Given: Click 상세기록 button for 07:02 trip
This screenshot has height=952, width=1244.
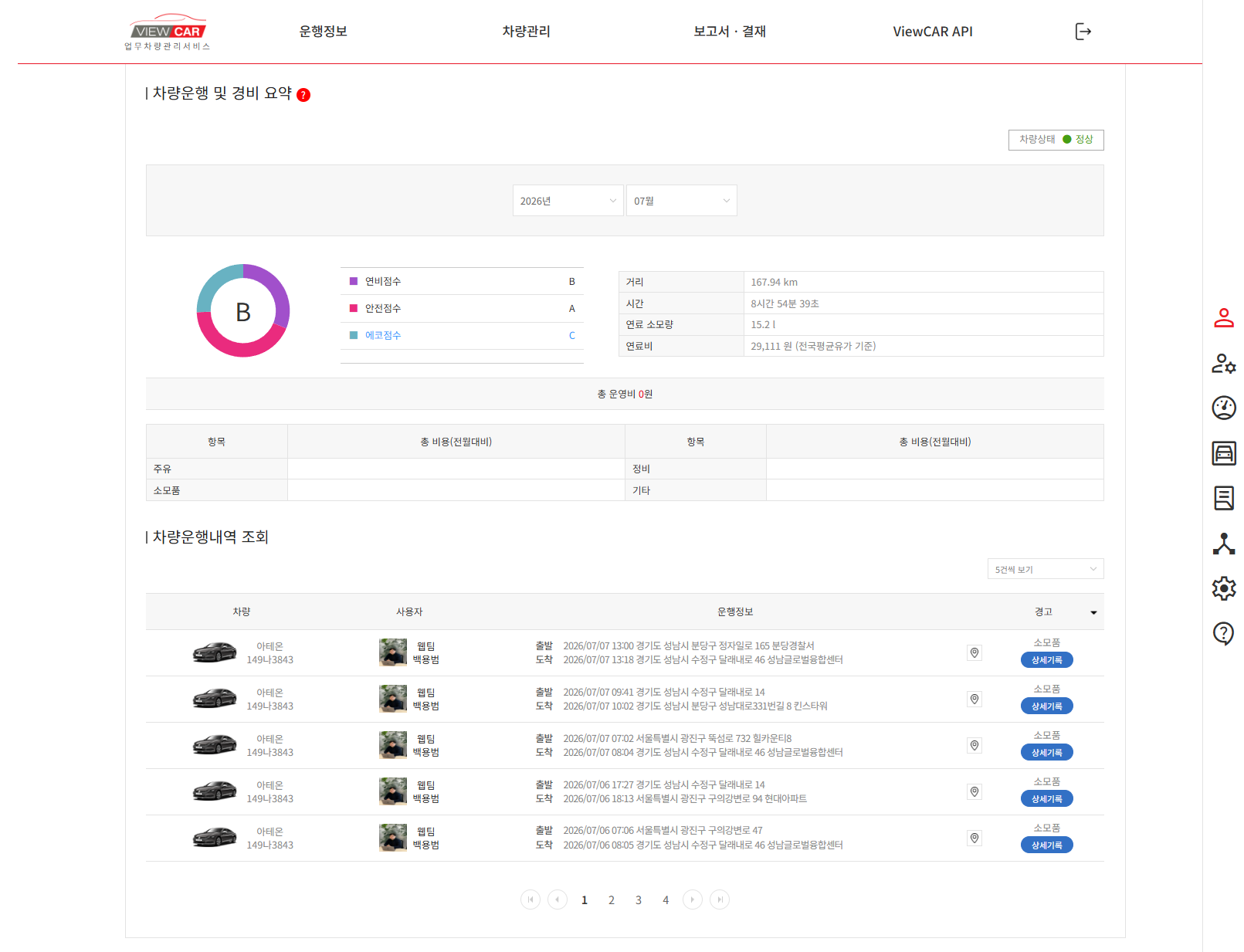Looking at the screenshot, I should (1047, 753).
